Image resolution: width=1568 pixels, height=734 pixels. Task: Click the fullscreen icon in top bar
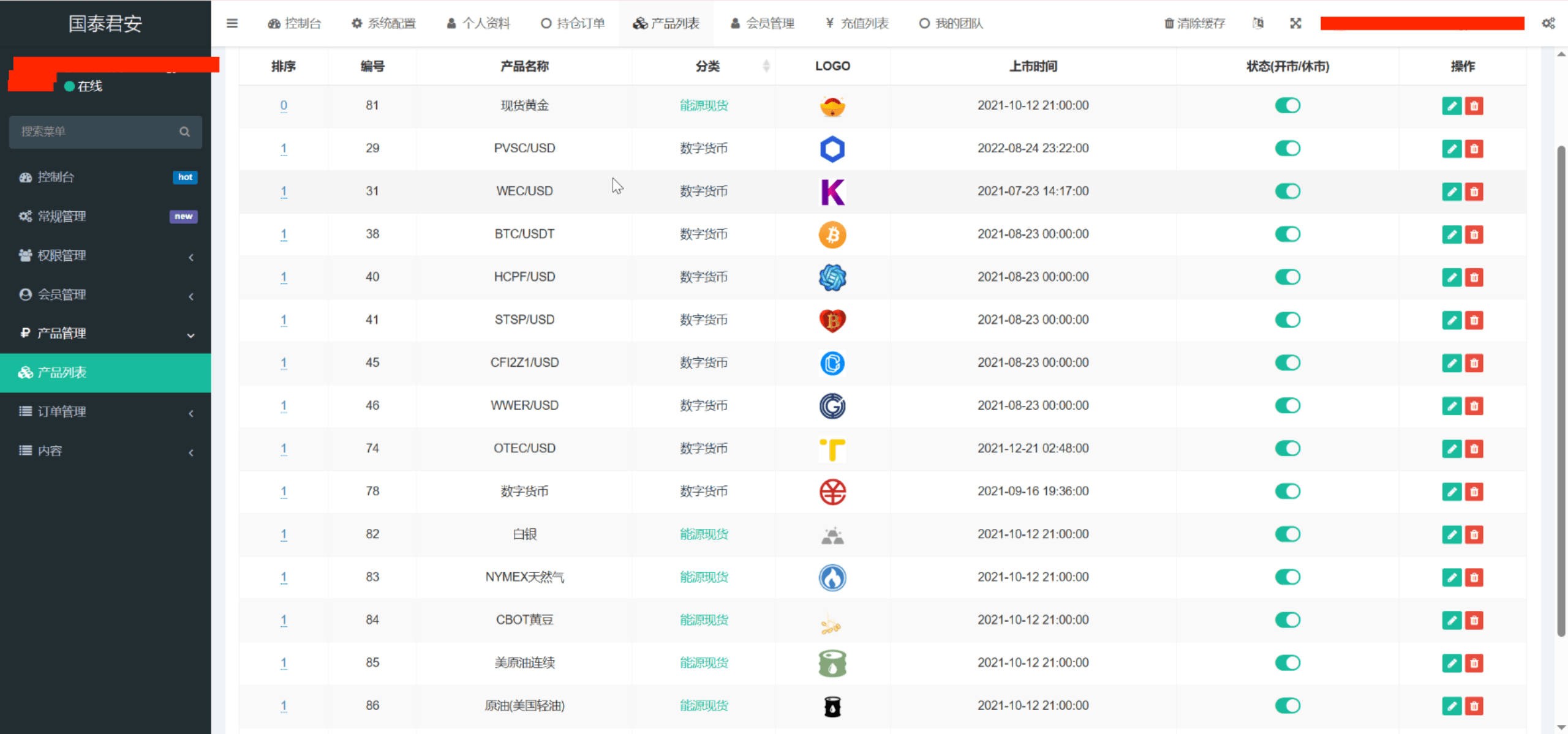point(1295,23)
